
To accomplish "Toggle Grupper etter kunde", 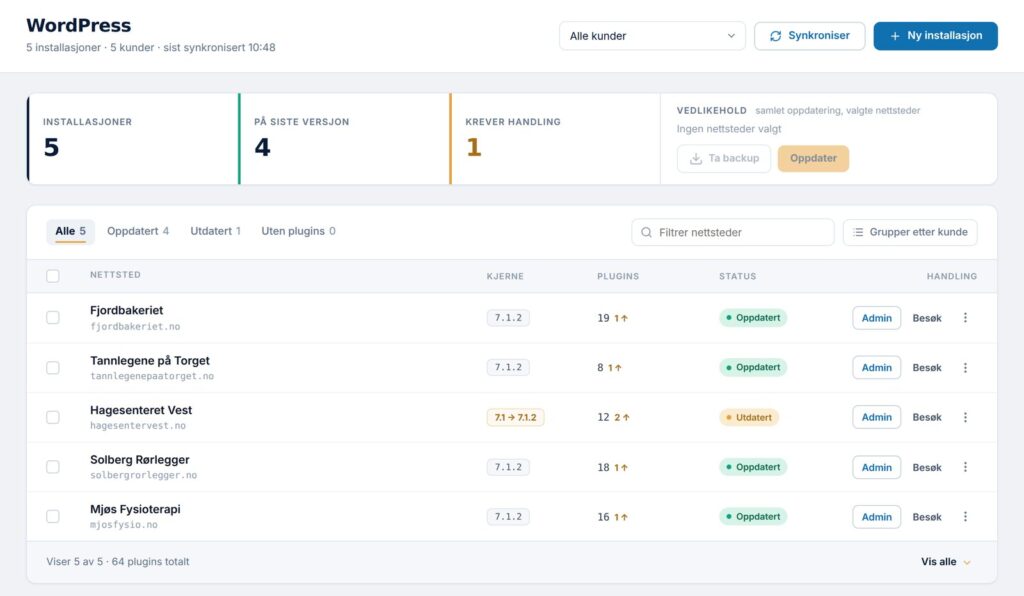I will [x=910, y=232].
